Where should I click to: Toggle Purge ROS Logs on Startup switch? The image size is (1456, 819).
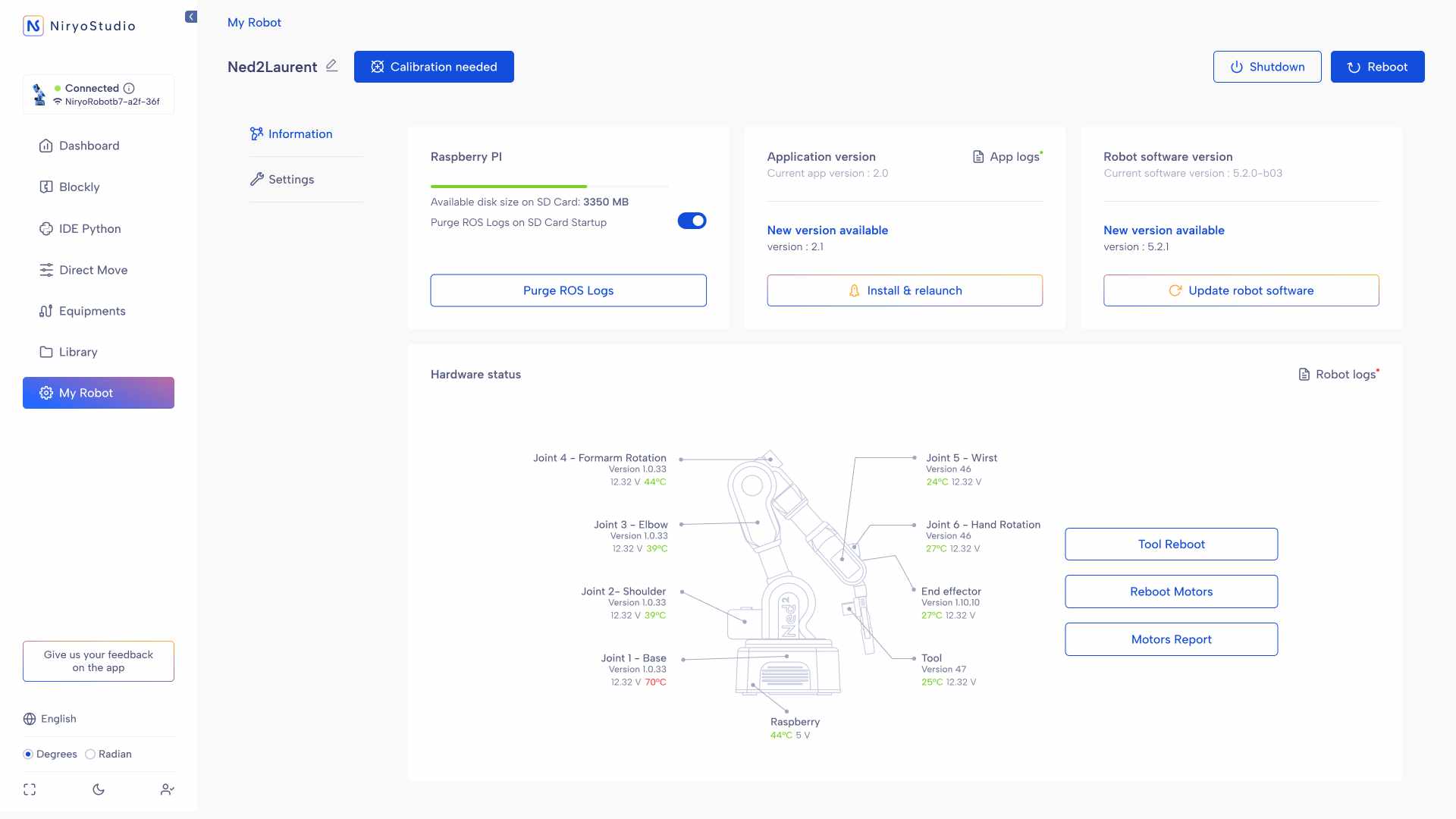click(x=692, y=221)
